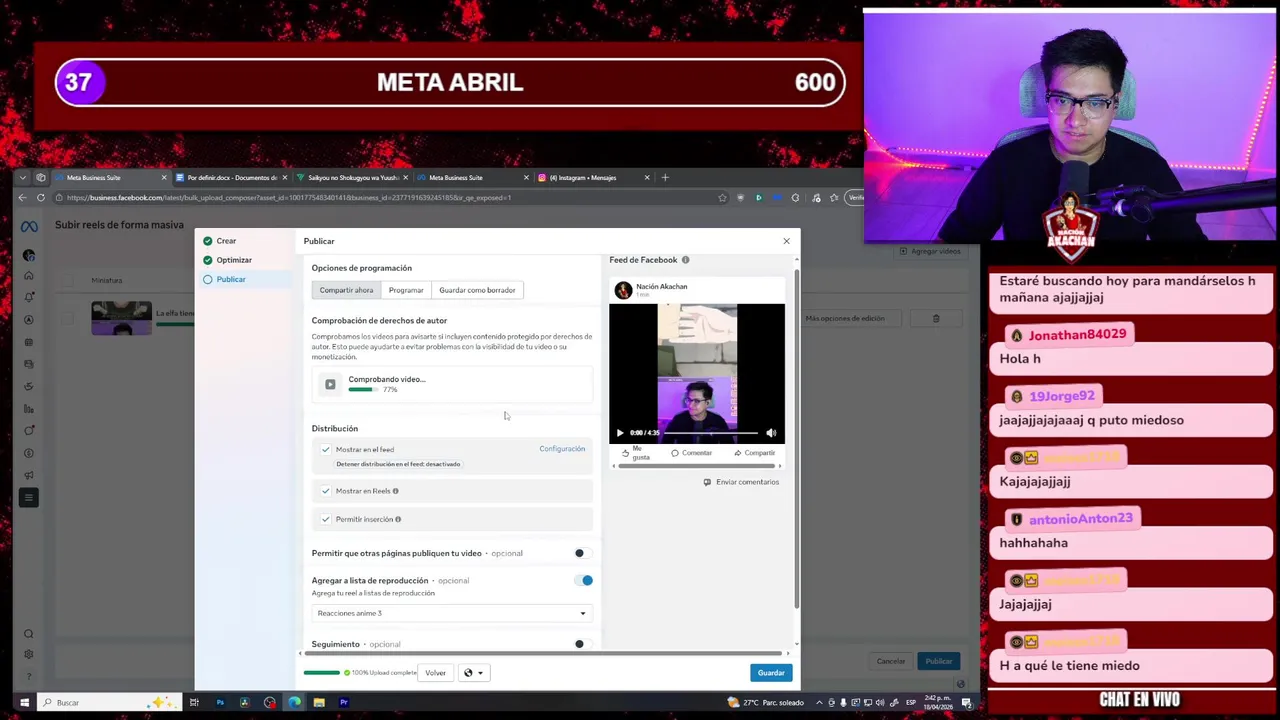Choose Guardar como borrador option
The image size is (1280, 720).
(477, 290)
